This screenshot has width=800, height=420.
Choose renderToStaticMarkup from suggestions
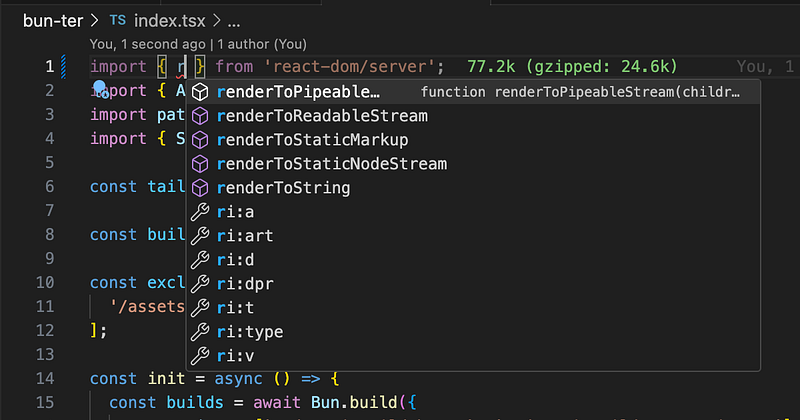(x=473, y=140)
